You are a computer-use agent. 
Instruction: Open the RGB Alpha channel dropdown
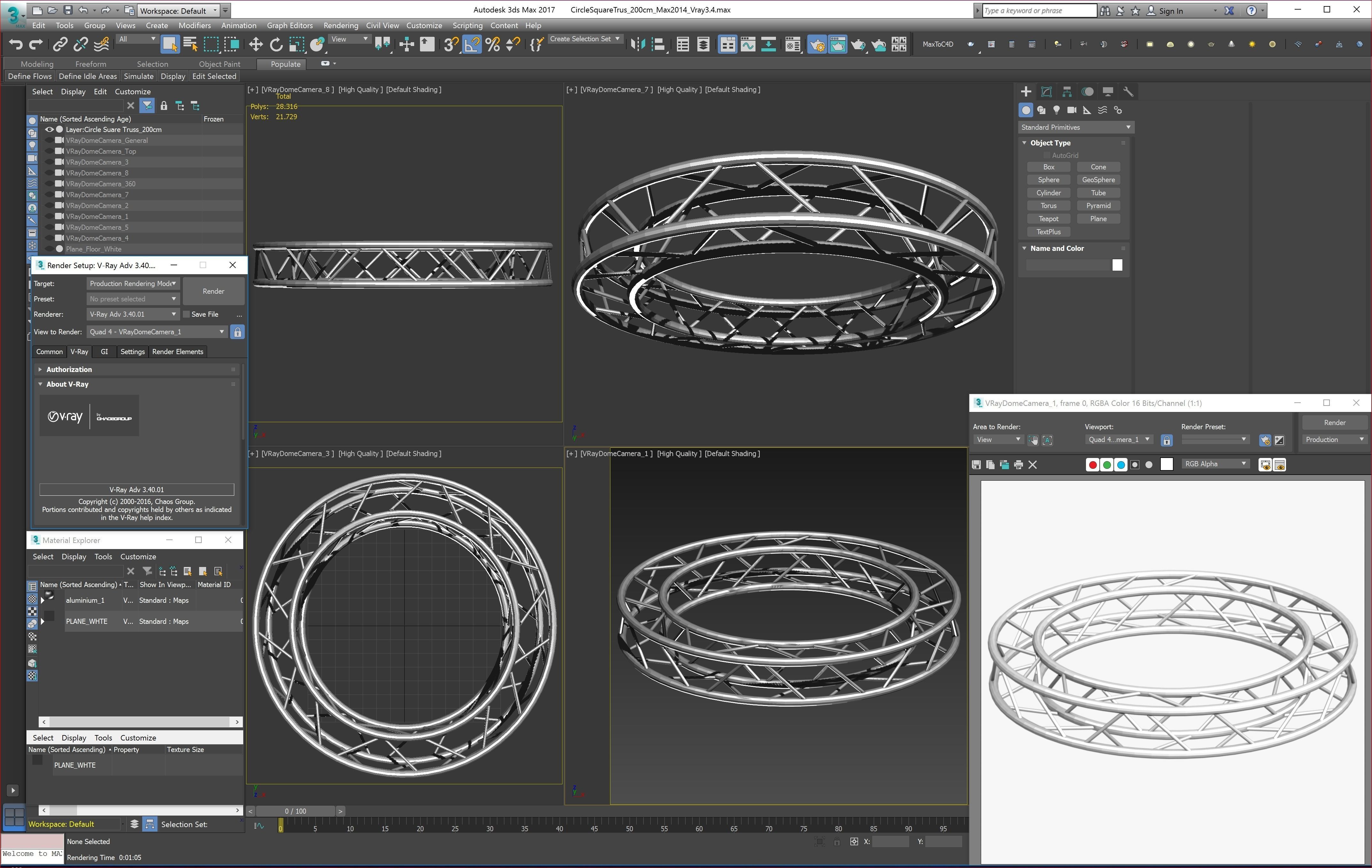[x=1215, y=464]
